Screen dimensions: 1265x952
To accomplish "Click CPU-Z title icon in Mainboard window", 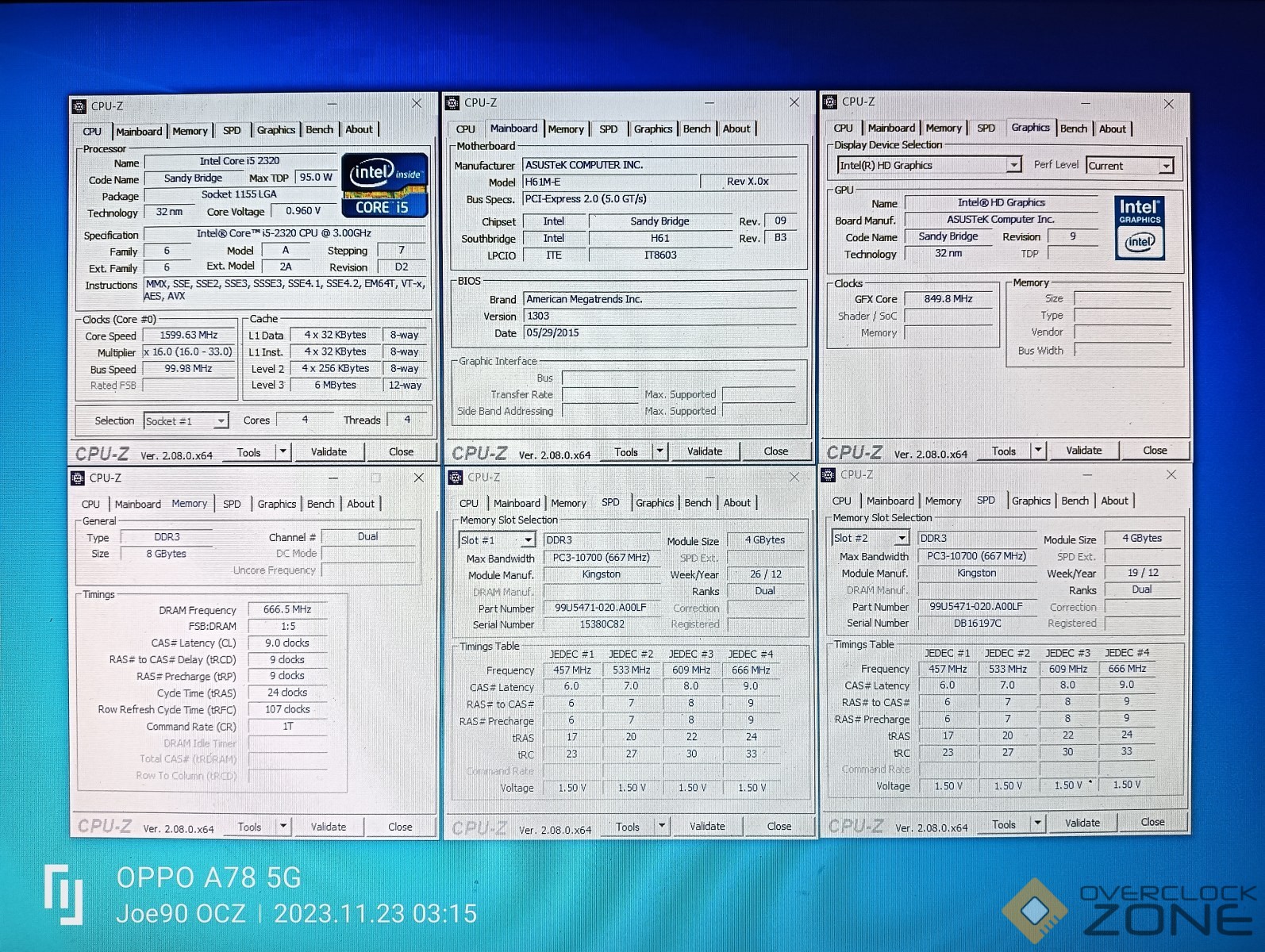I will (453, 103).
